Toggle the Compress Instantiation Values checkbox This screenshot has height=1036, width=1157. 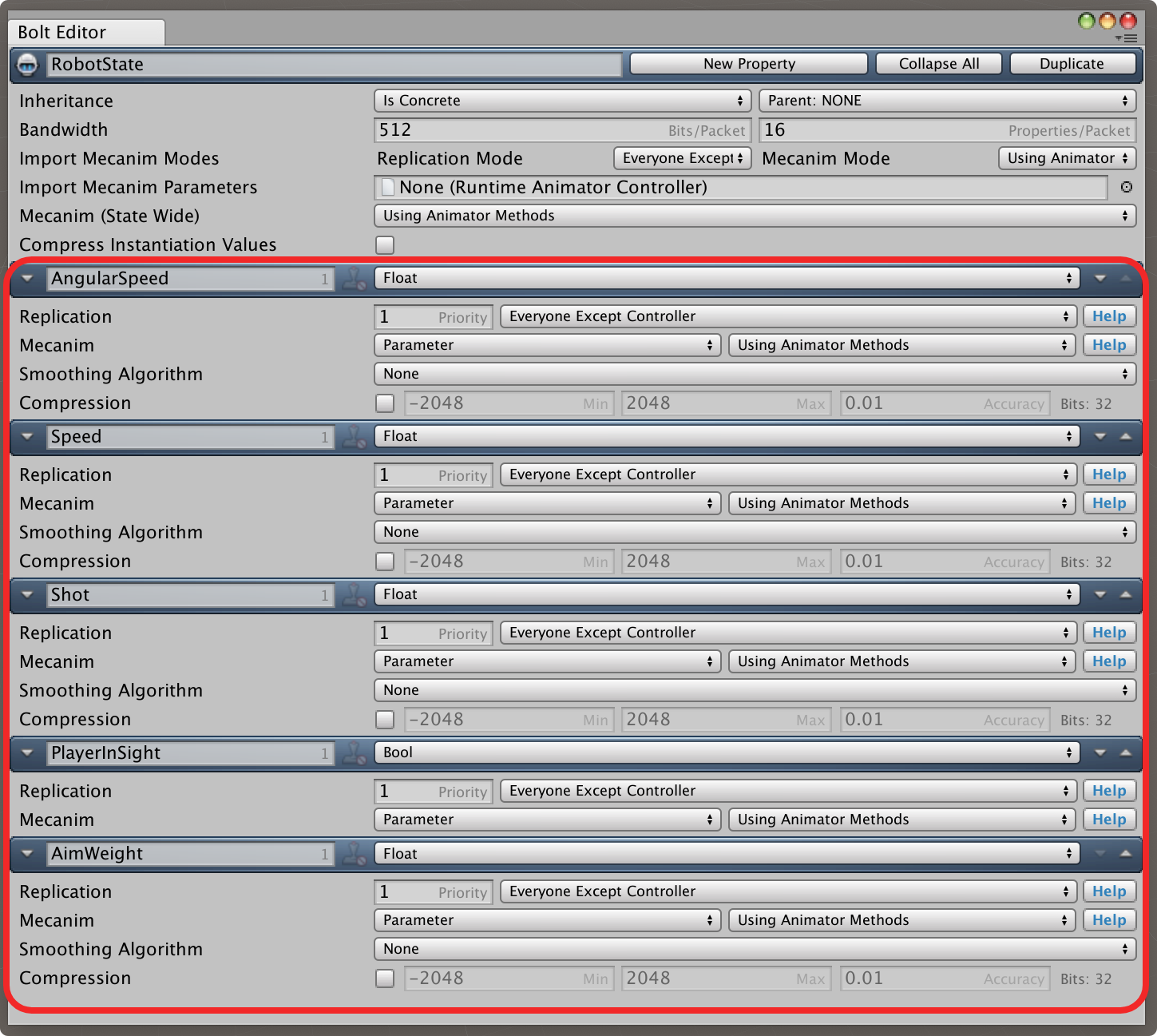click(x=385, y=244)
